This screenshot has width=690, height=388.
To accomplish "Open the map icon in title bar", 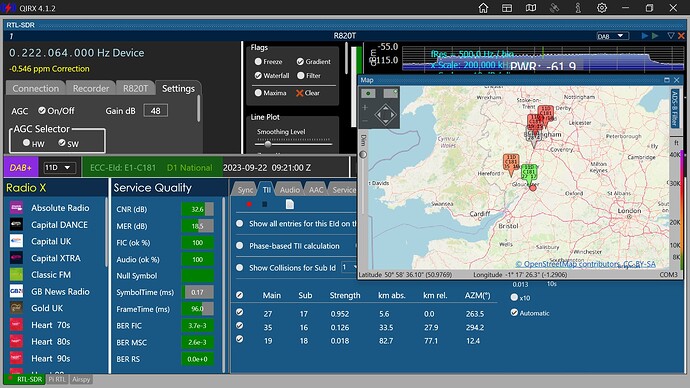I will click(x=531, y=8).
